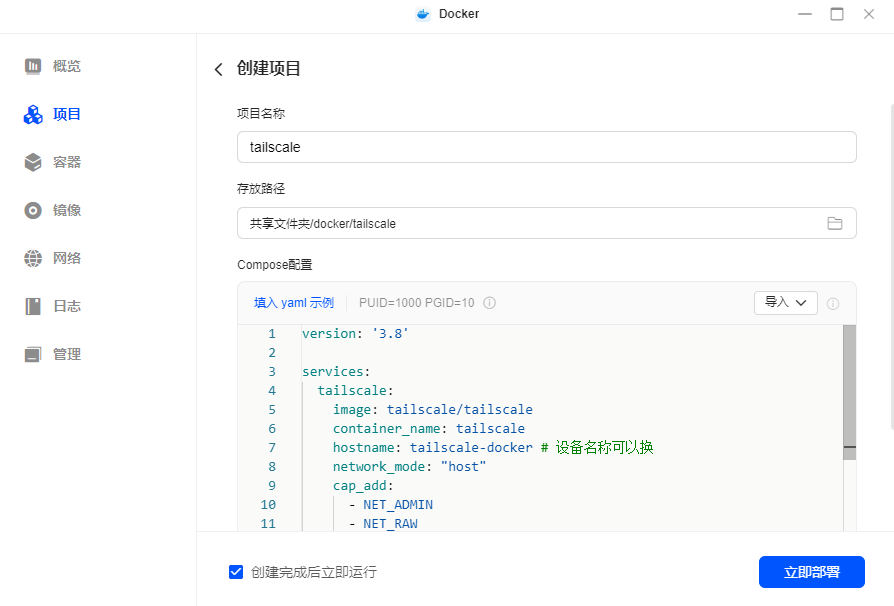Open the 网络 globe icon

(x=33, y=258)
